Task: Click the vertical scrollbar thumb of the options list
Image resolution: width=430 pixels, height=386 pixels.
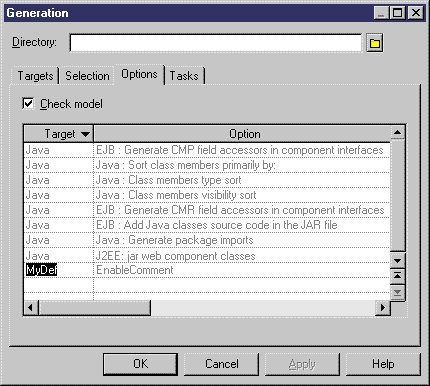Action: 397,196
